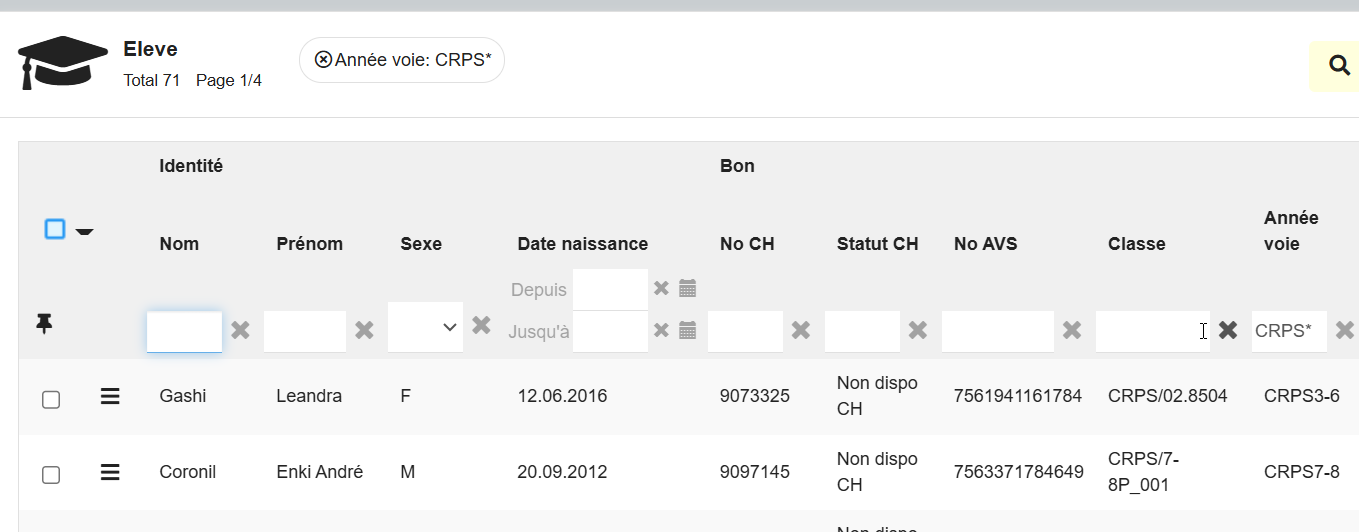Sort by Nom column header
1359x532 pixels.
[179, 244]
